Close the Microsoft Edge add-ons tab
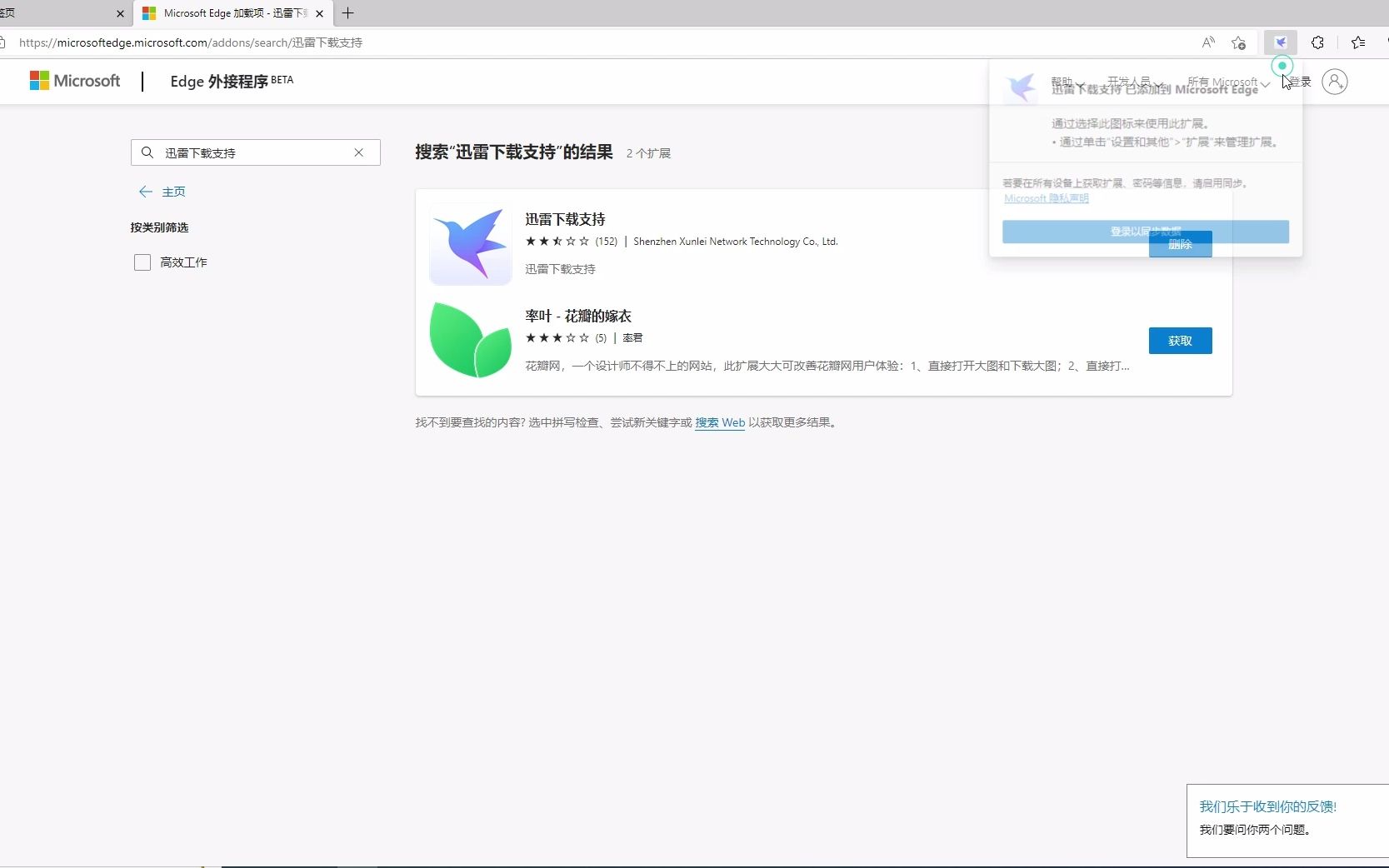This screenshot has width=1389, height=868. tap(319, 13)
